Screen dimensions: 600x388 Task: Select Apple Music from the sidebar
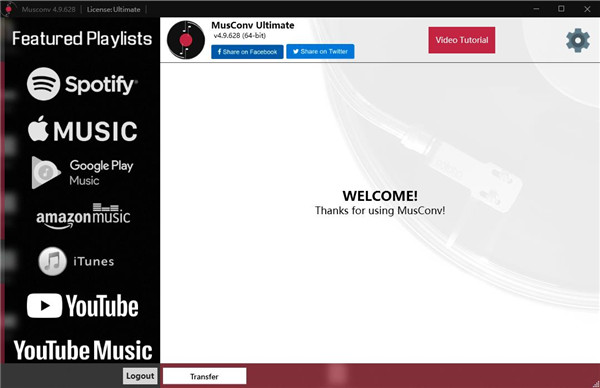coord(82,130)
